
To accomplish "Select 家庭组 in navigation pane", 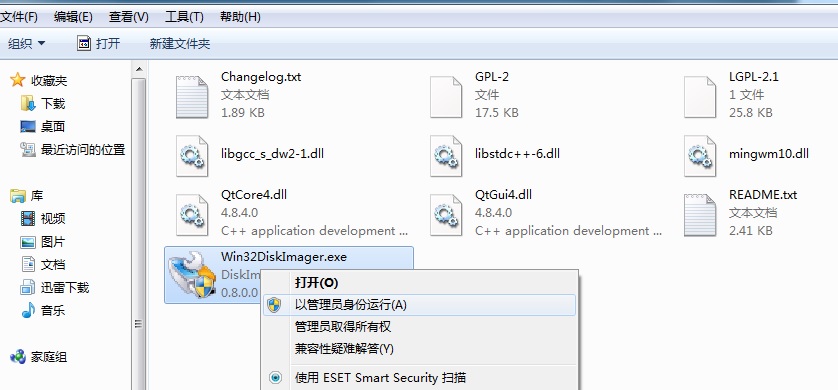I will coord(49,357).
